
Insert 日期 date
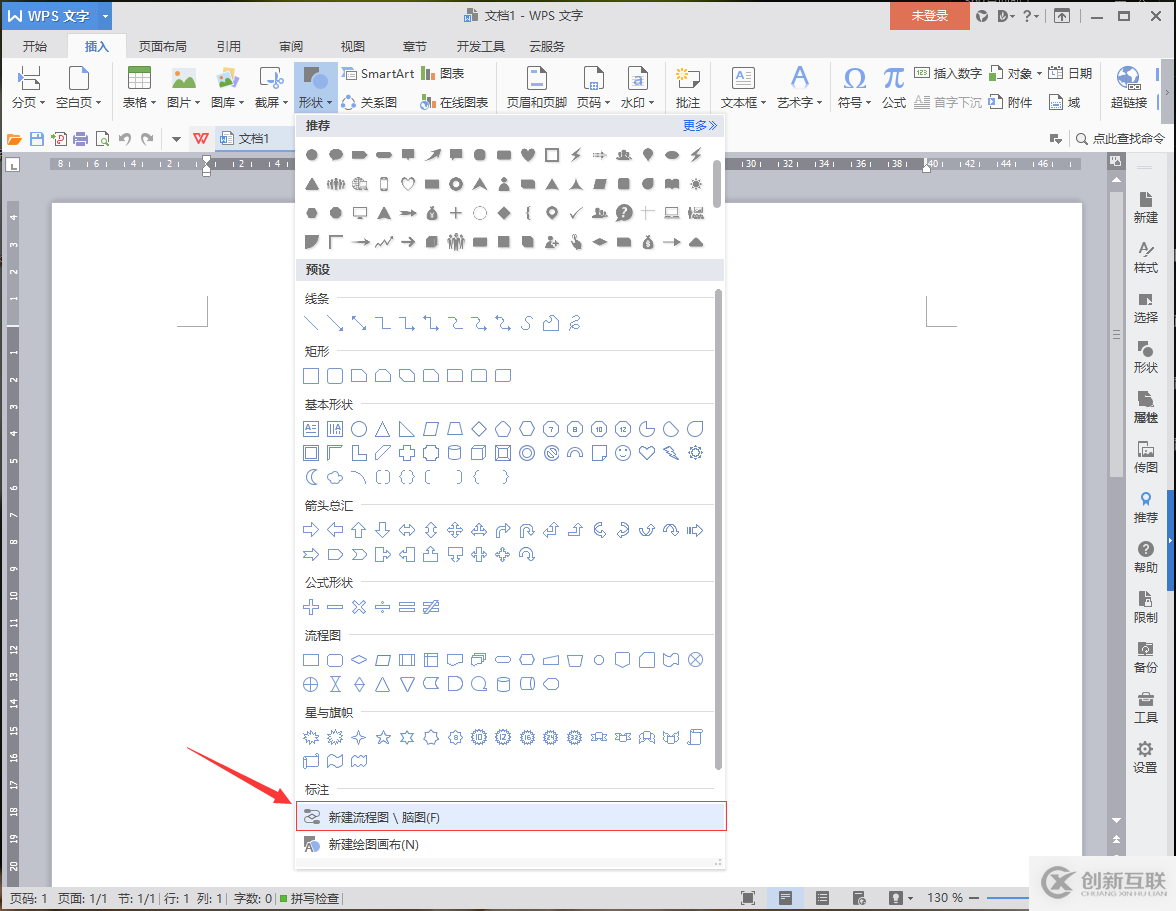[1070, 73]
